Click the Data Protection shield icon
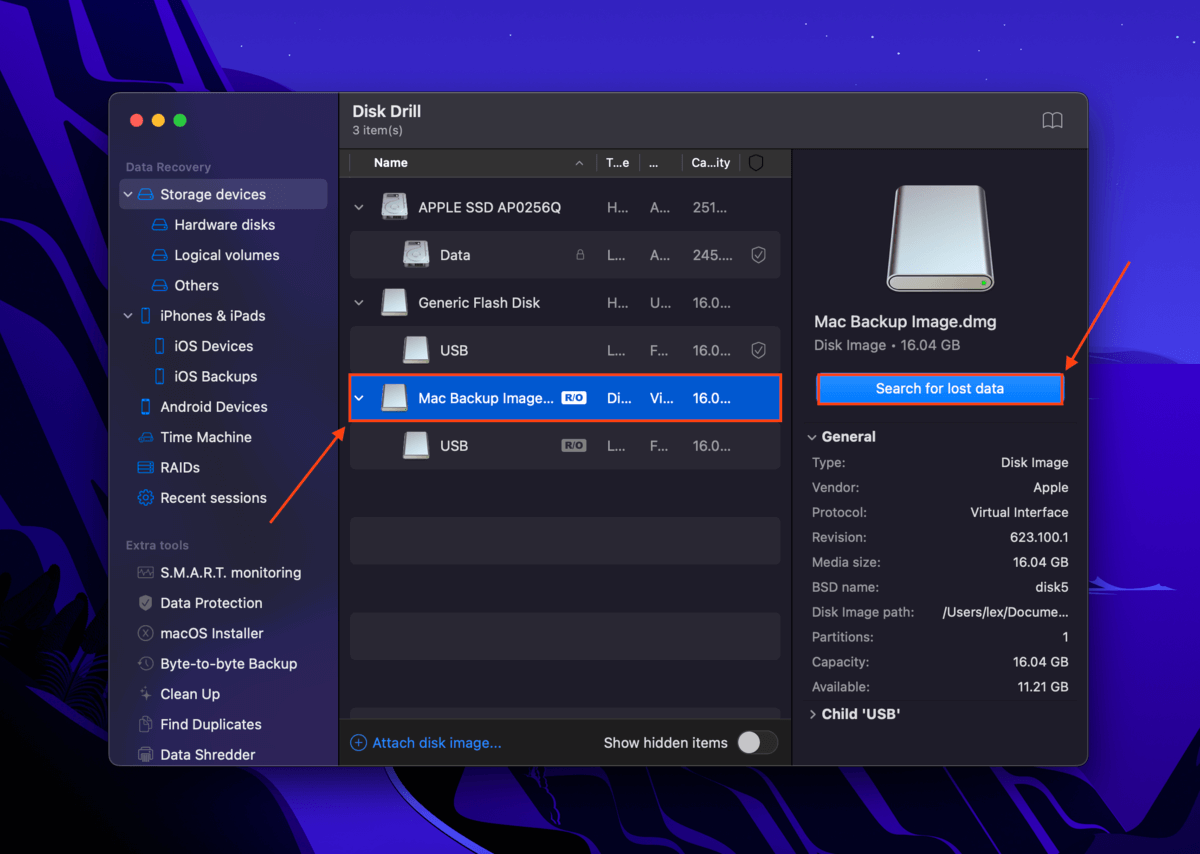Image resolution: width=1200 pixels, height=854 pixels. [146, 603]
